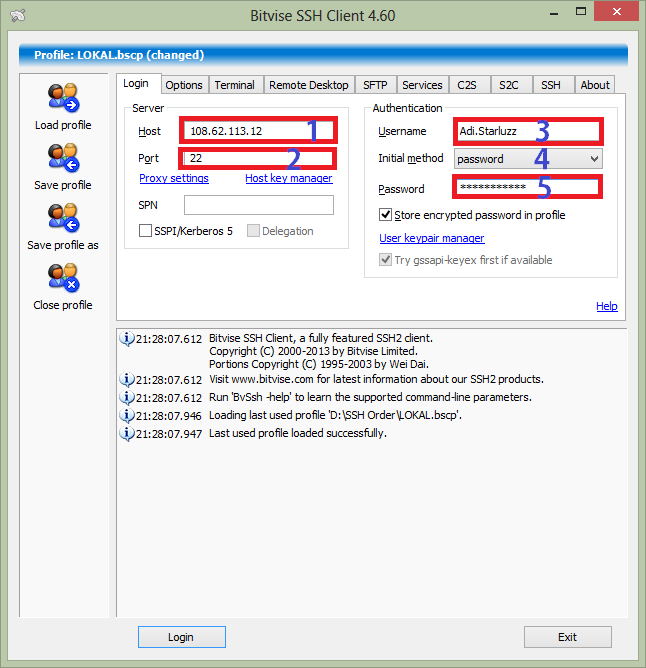646x668 pixels.
Task: Click the Close profile icon
Action: pos(63,278)
